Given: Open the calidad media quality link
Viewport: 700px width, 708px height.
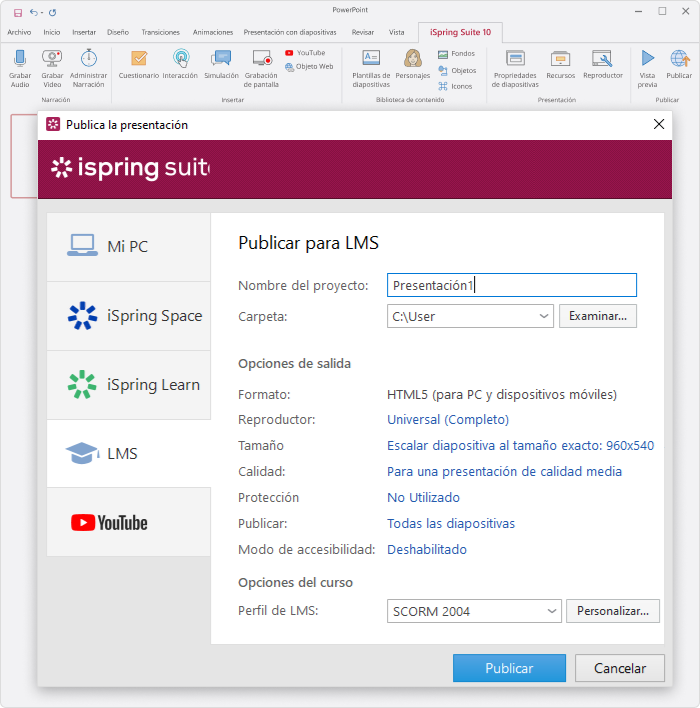Looking at the screenshot, I should point(504,471).
